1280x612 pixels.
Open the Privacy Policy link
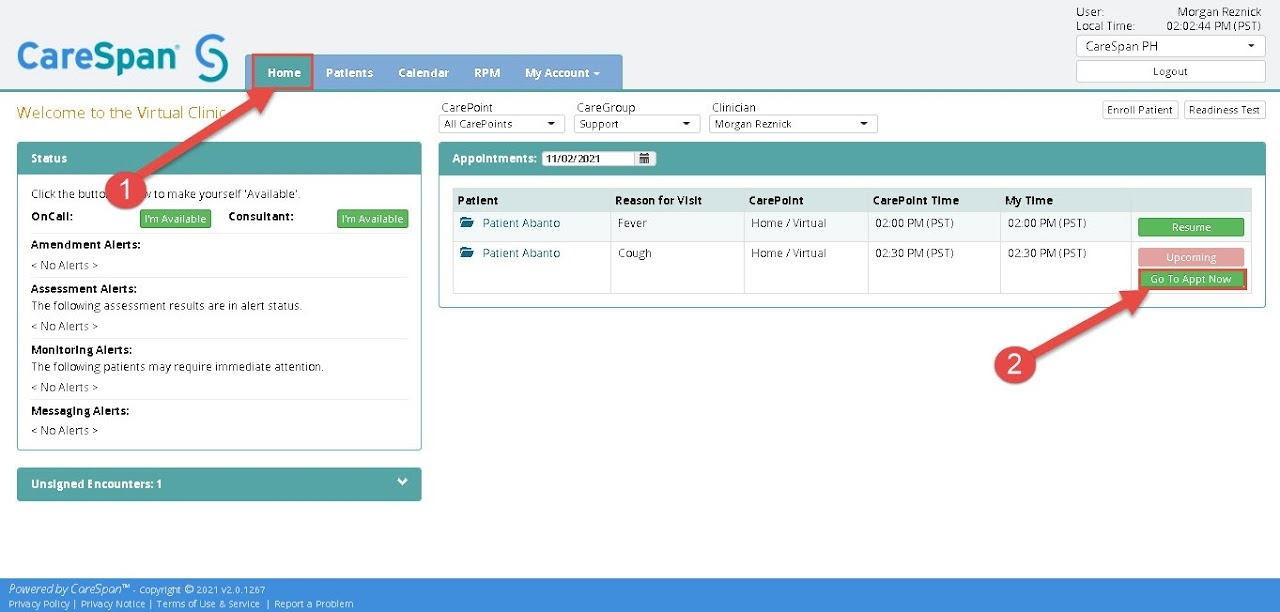[x=39, y=604]
